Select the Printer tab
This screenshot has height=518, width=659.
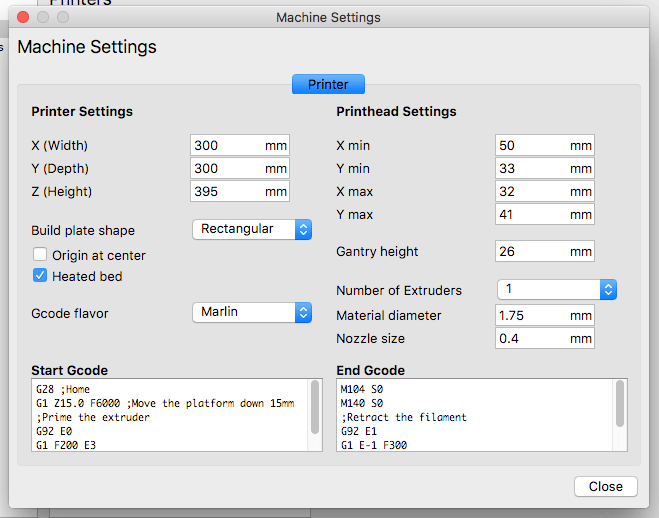(328, 84)
